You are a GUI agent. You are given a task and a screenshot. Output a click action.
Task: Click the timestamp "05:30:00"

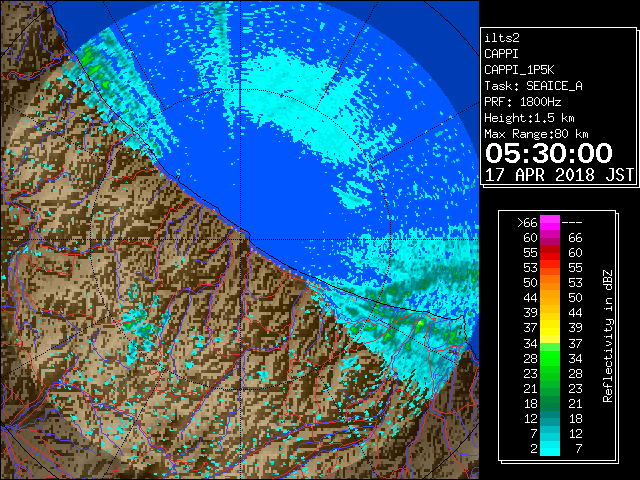coord(549,153)
